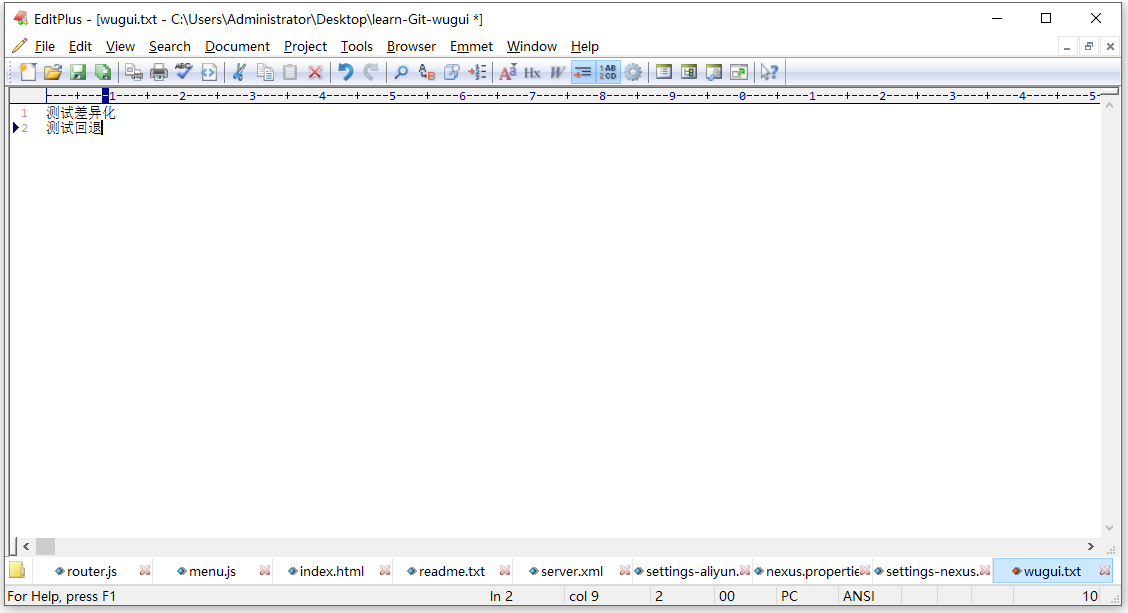Click the Copy icon
This screenshot has width=1128, height=613.
pos(265,72)
